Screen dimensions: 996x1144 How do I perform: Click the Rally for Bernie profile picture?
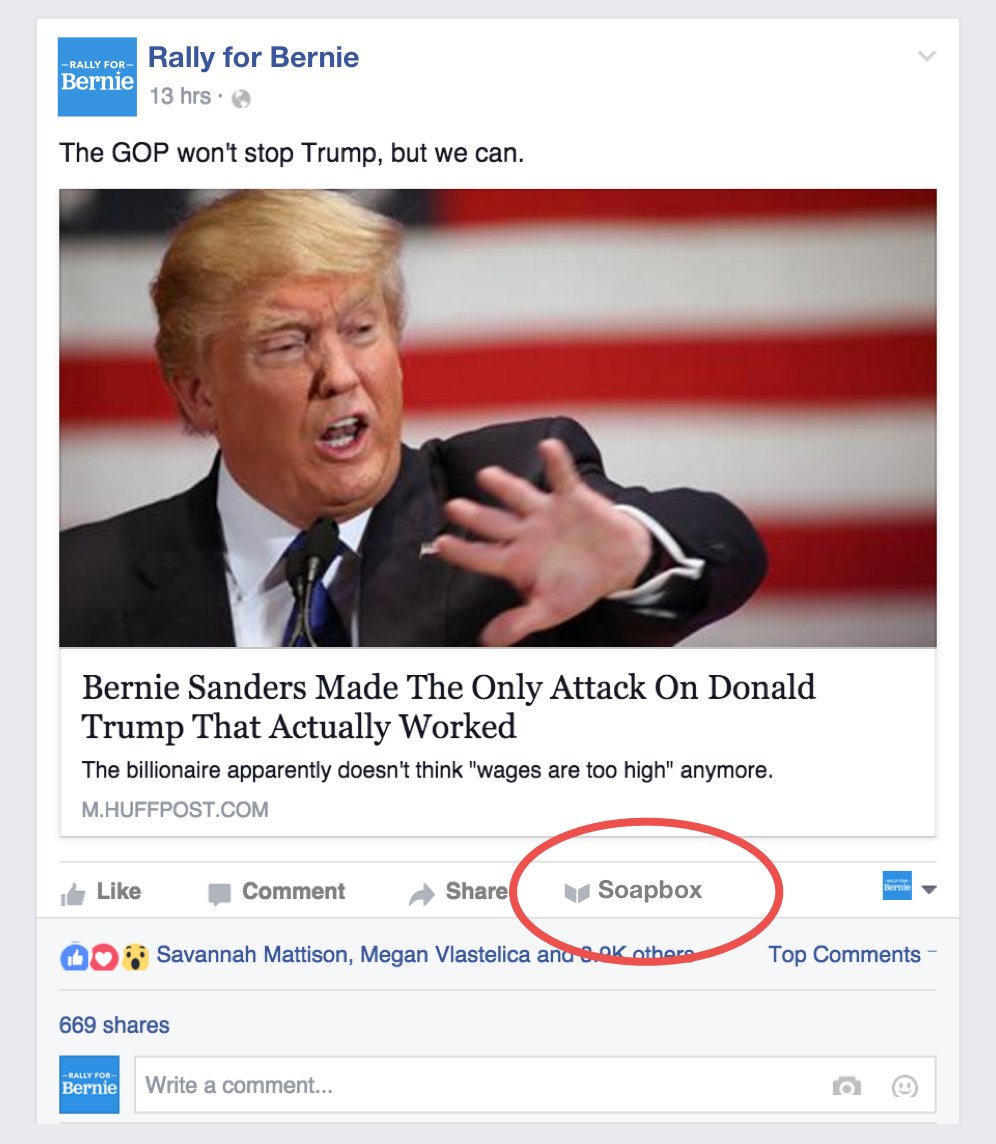pos(97,77)
